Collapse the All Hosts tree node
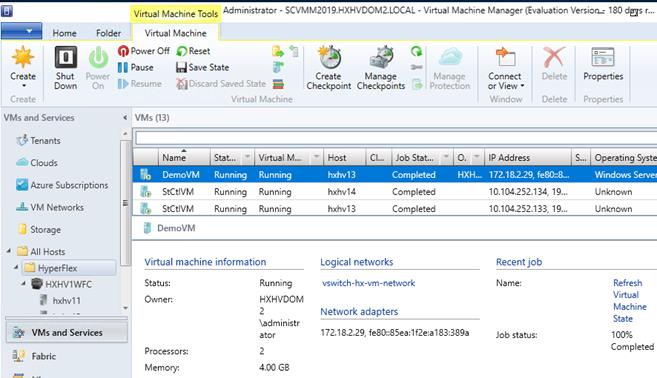 coord(8,251)
